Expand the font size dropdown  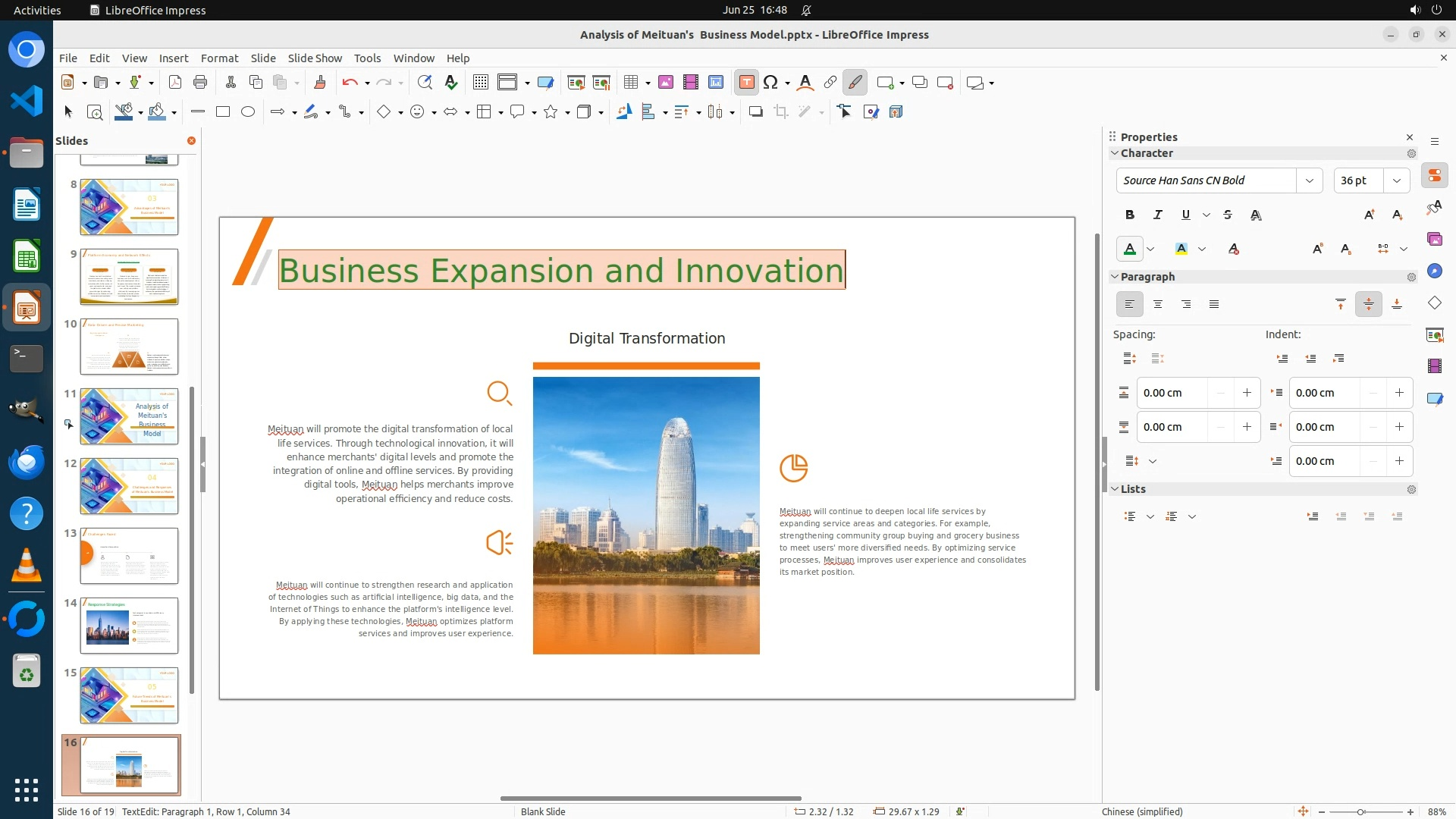point(1396,180)
